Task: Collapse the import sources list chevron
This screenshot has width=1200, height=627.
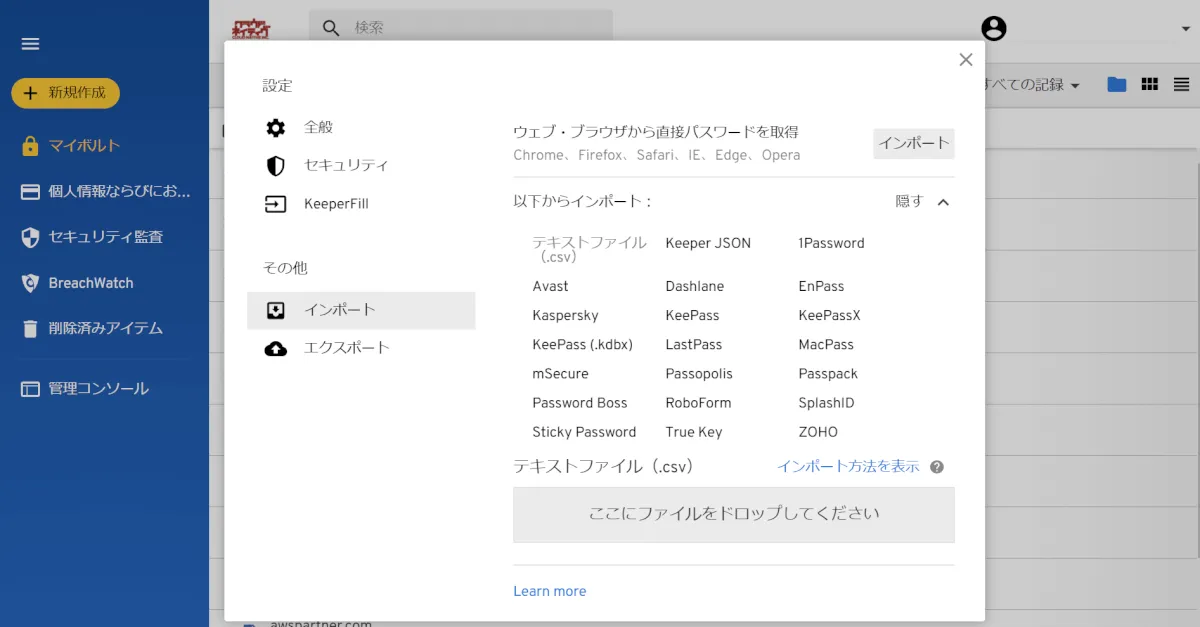Action: pyautogui.click(x=942, y=202)
